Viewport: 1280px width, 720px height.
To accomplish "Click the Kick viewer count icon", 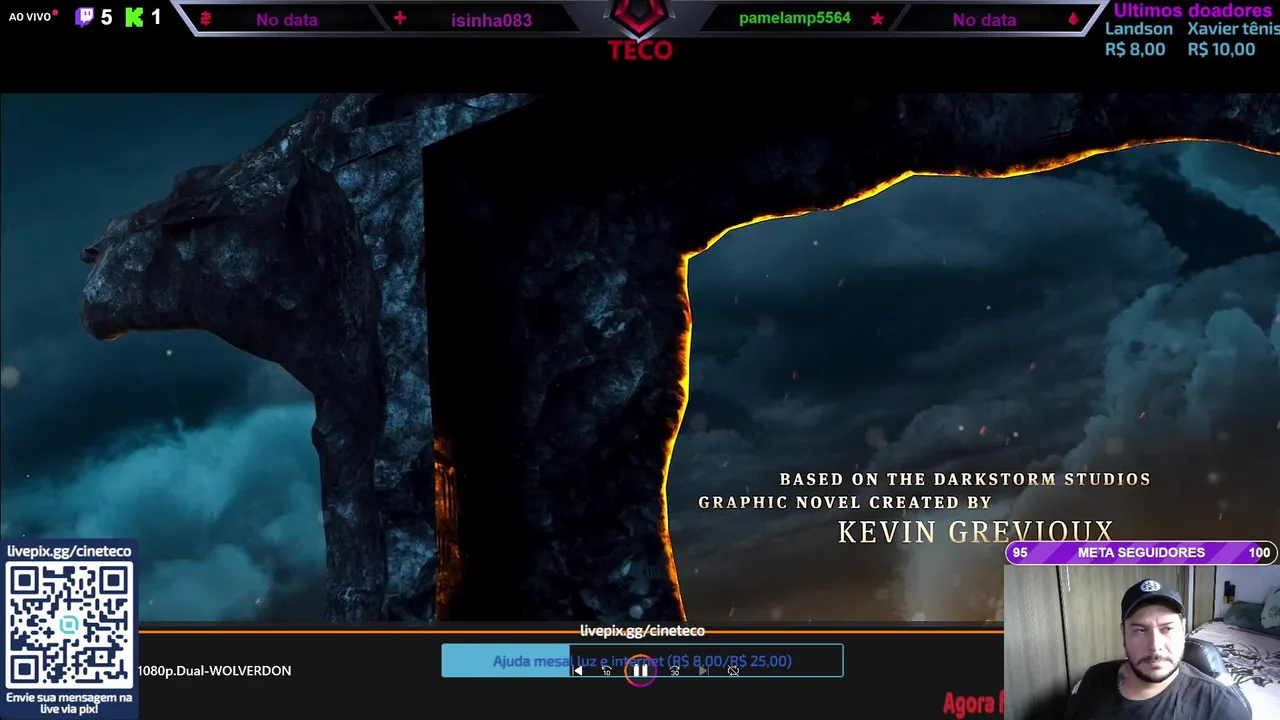I will 134,16.
